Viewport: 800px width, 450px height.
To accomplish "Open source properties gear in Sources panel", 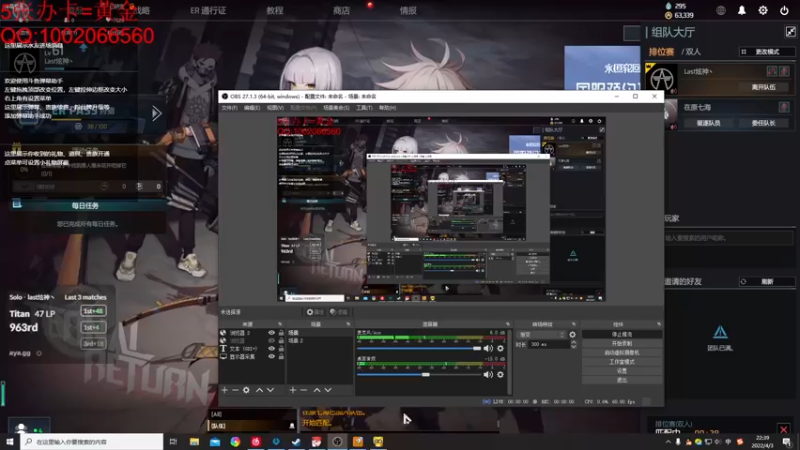I will pyautogui.click(x=246, y=390).
